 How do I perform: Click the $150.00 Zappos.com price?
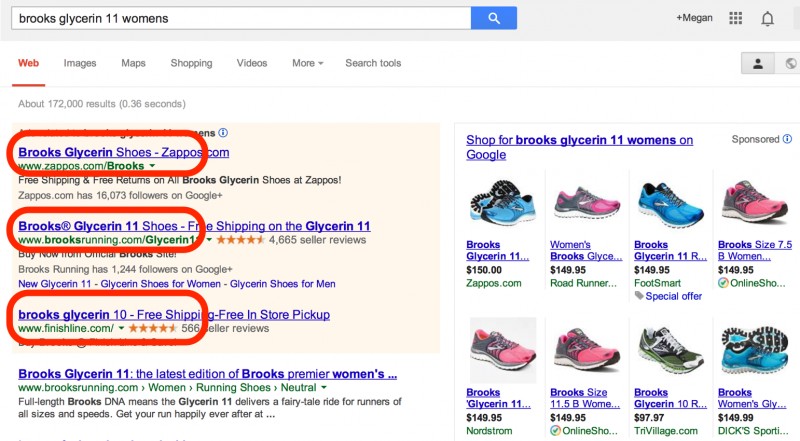coord(484,270)
